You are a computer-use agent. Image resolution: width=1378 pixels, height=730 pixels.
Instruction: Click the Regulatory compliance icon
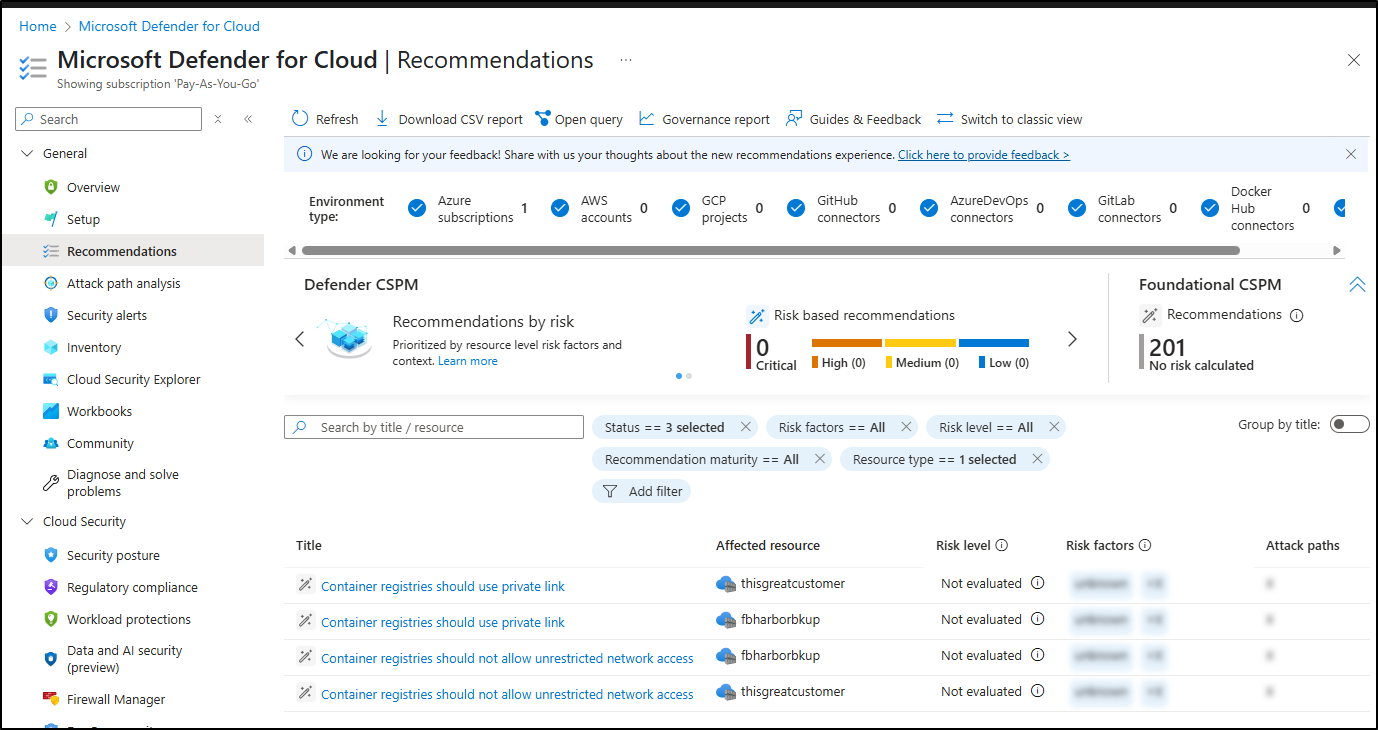(51, 587)
